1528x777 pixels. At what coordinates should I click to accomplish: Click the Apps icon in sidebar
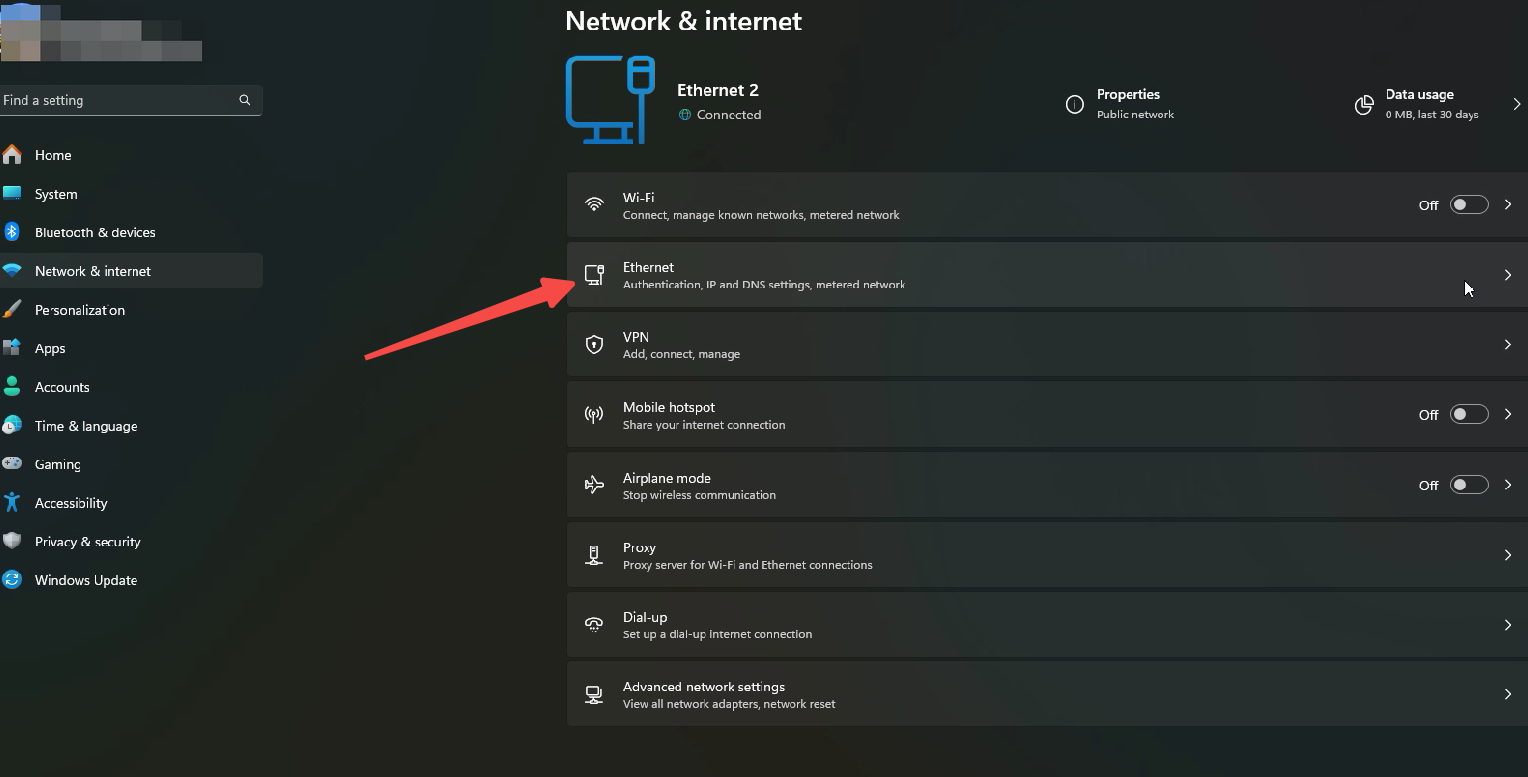[12, 348]
